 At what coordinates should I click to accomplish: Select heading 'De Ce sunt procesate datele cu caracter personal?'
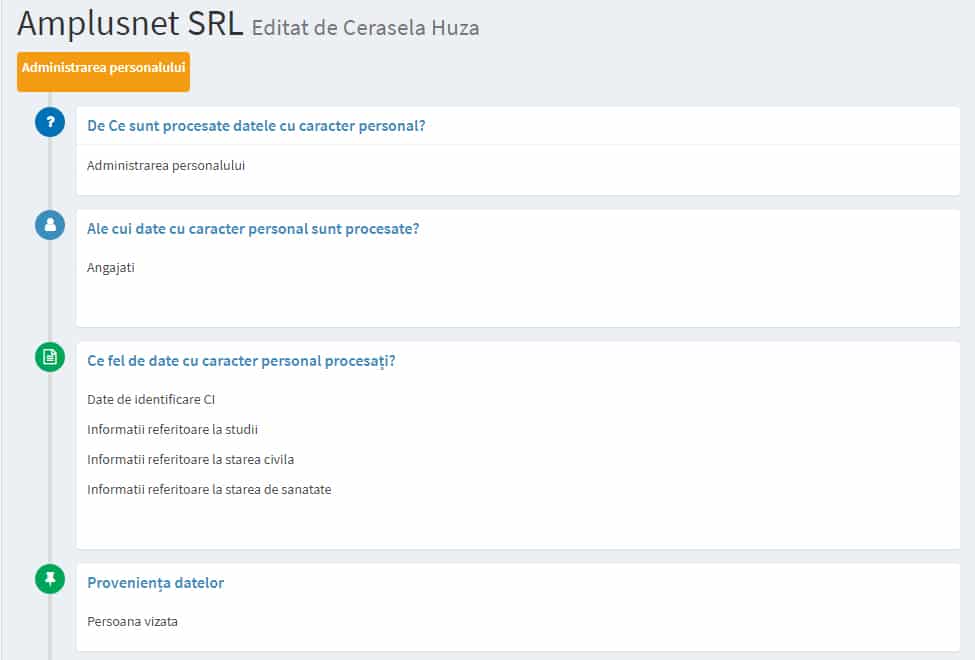point(256,126)
